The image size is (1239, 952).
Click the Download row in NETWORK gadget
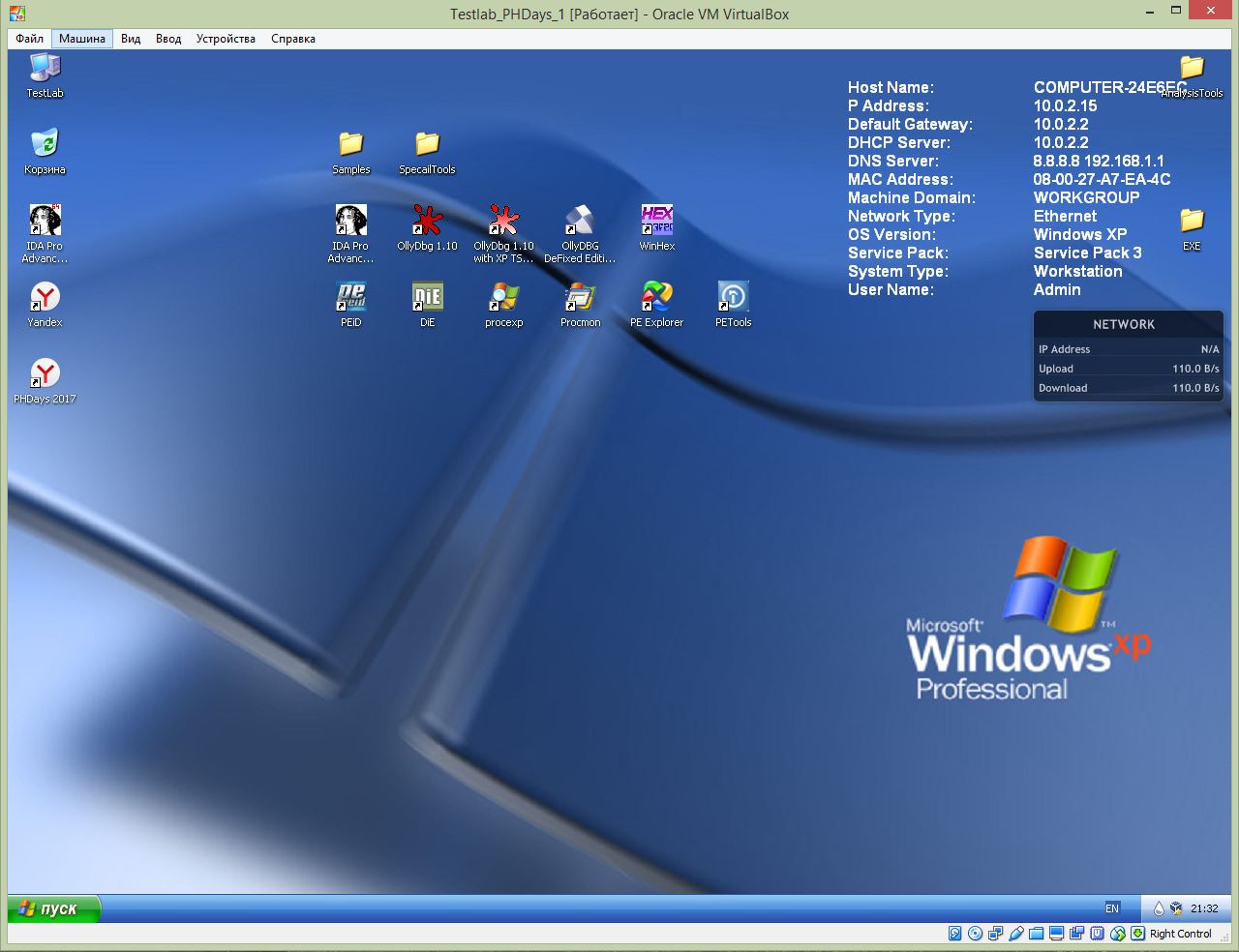tap(1129, 388)
